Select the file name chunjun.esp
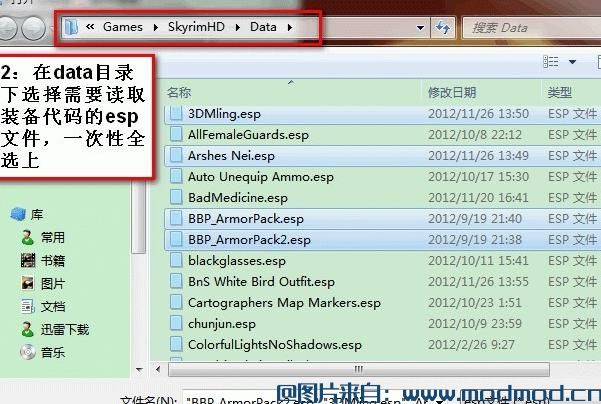 click(222, 324)
